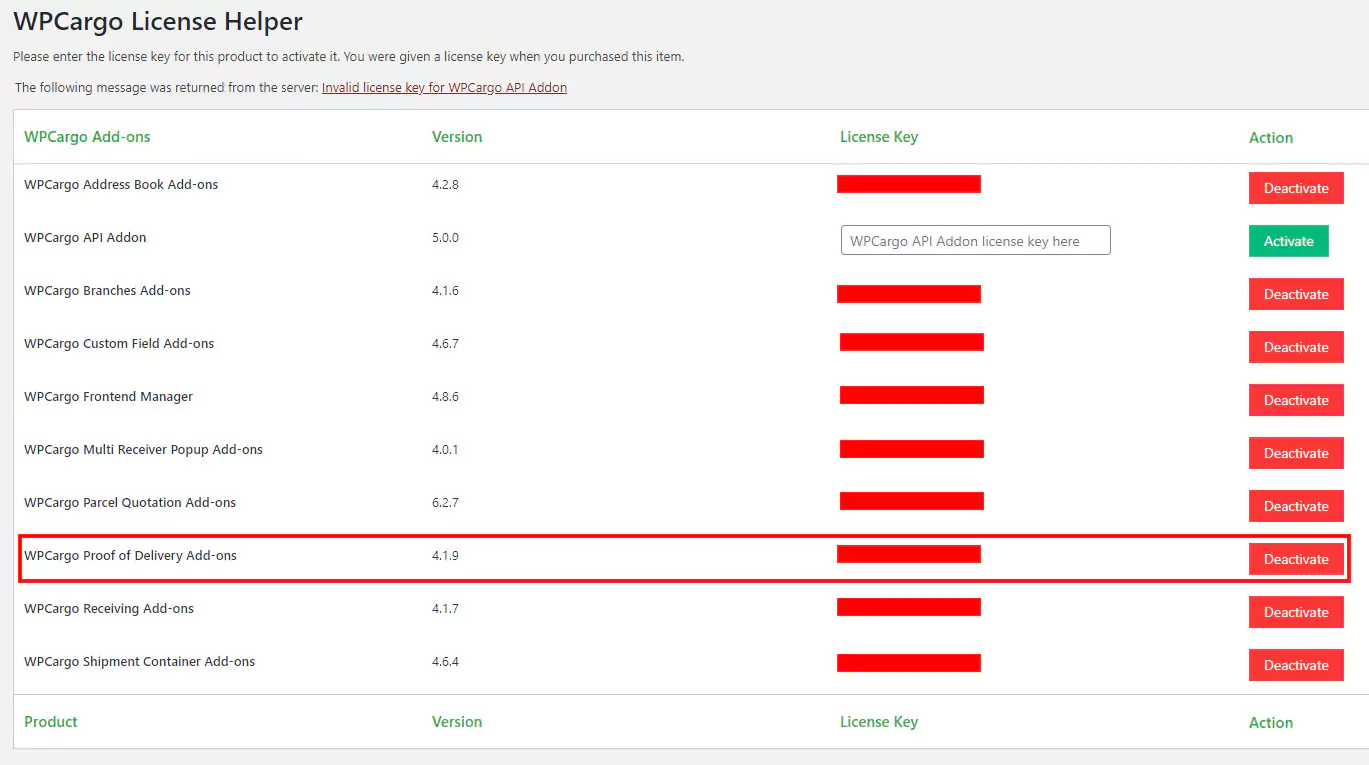1369x765 pixels.
Task: Select the WPCargo Proof of Delivery row name
Action: 130,556
